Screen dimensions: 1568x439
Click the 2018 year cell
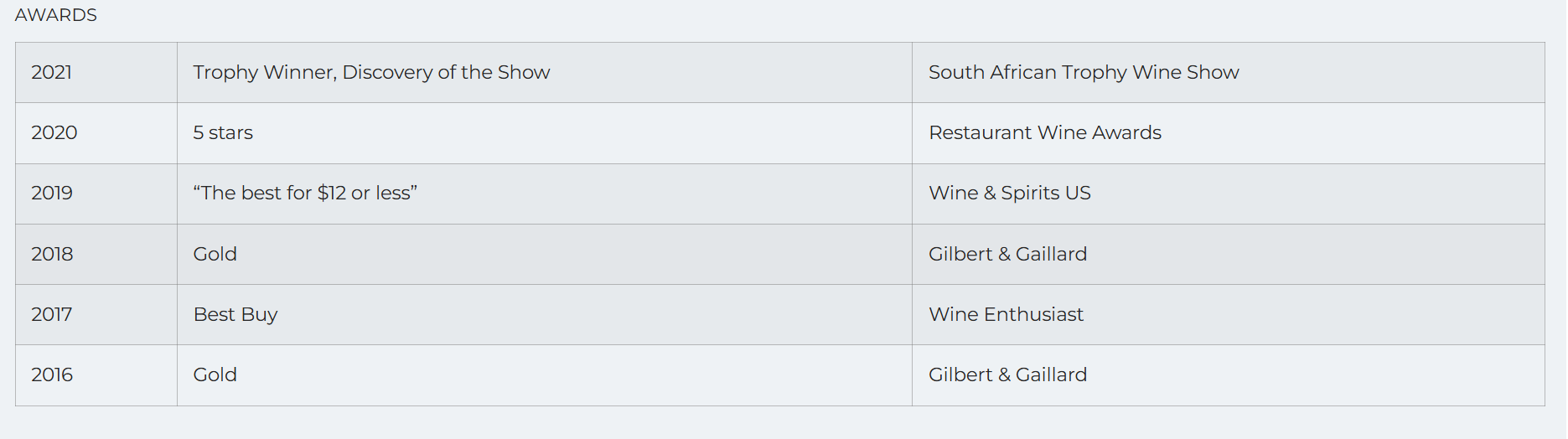pyautogui.click(x=96, y=255)
